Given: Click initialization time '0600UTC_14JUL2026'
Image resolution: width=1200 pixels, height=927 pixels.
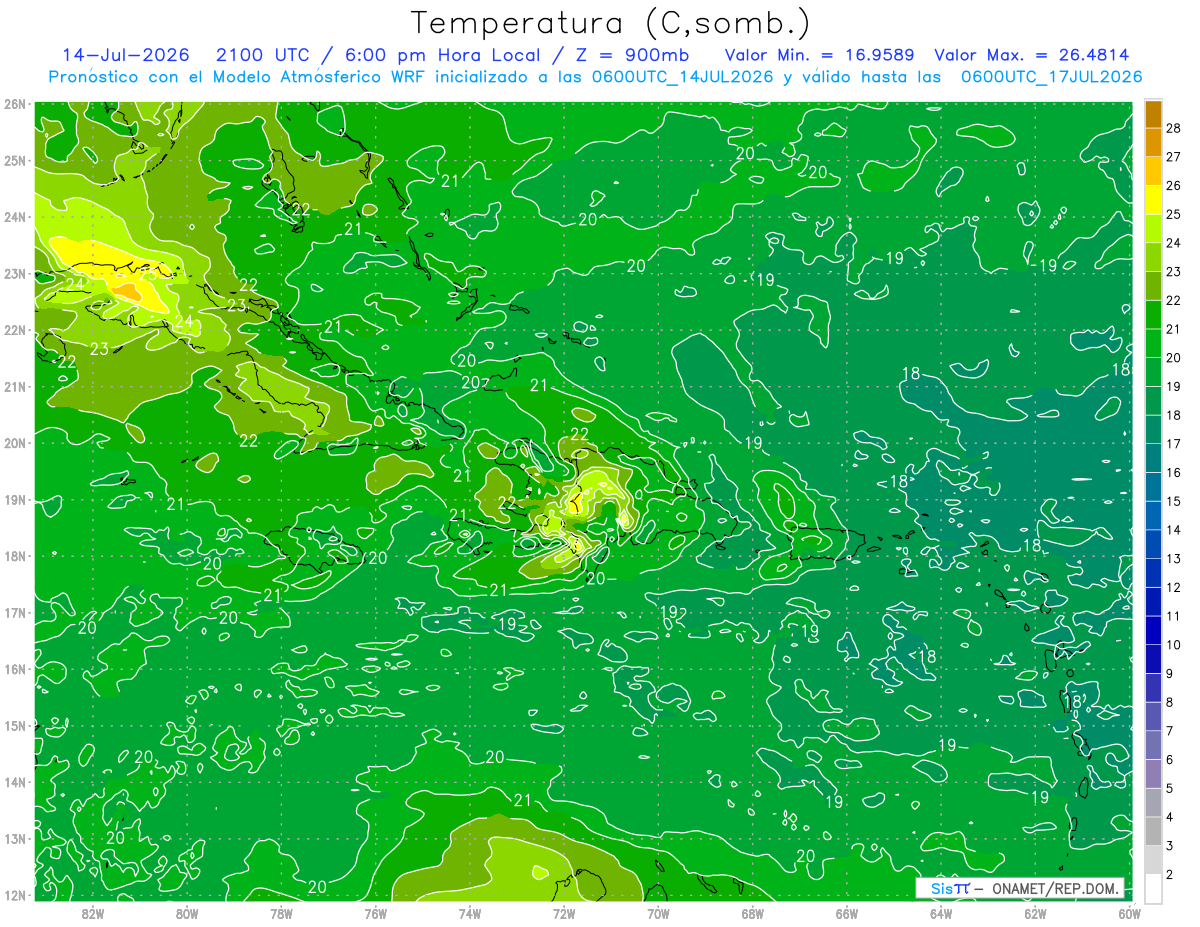Looking at the screenshot, I should point(682,76).
